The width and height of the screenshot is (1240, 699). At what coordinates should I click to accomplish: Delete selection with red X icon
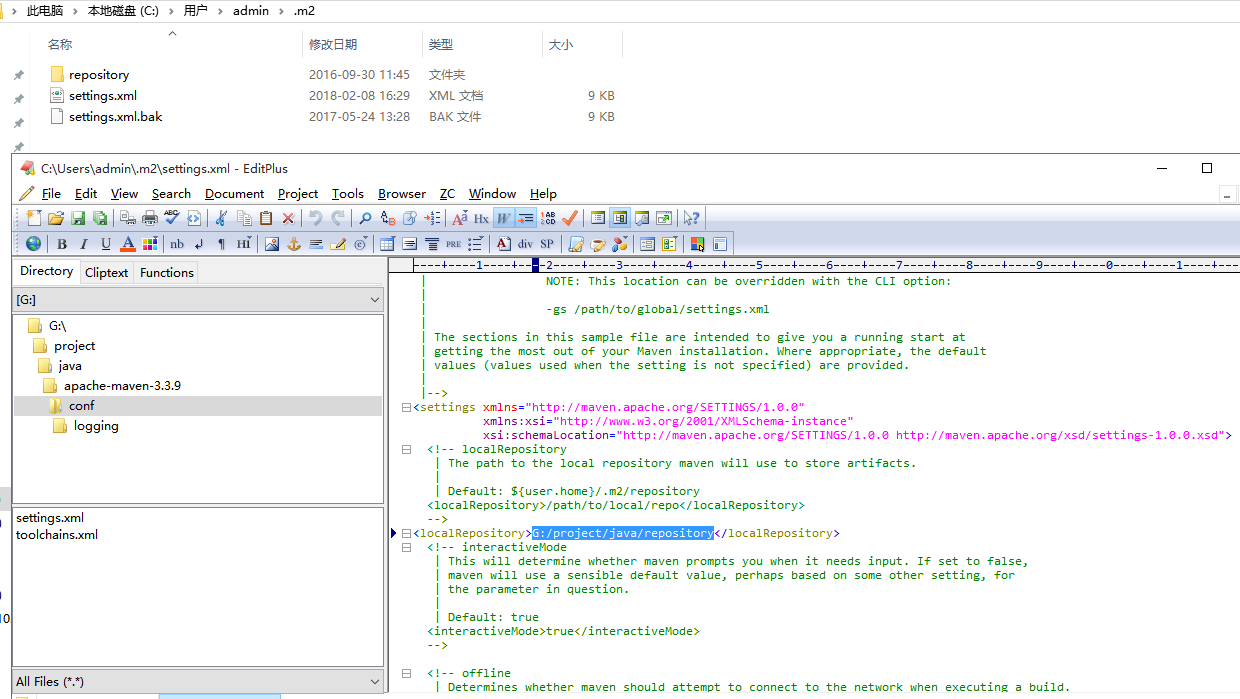pos(288,218)
